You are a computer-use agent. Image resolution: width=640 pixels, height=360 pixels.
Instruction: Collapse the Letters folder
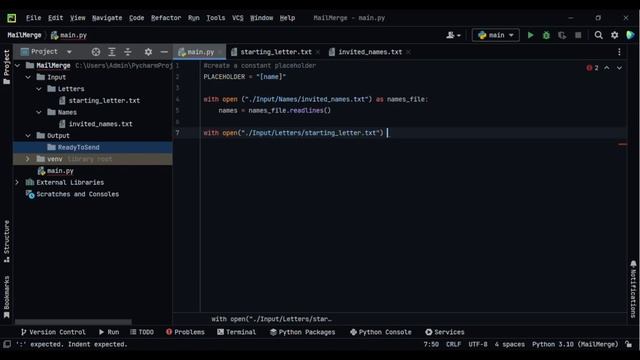[x=39, y=89]
